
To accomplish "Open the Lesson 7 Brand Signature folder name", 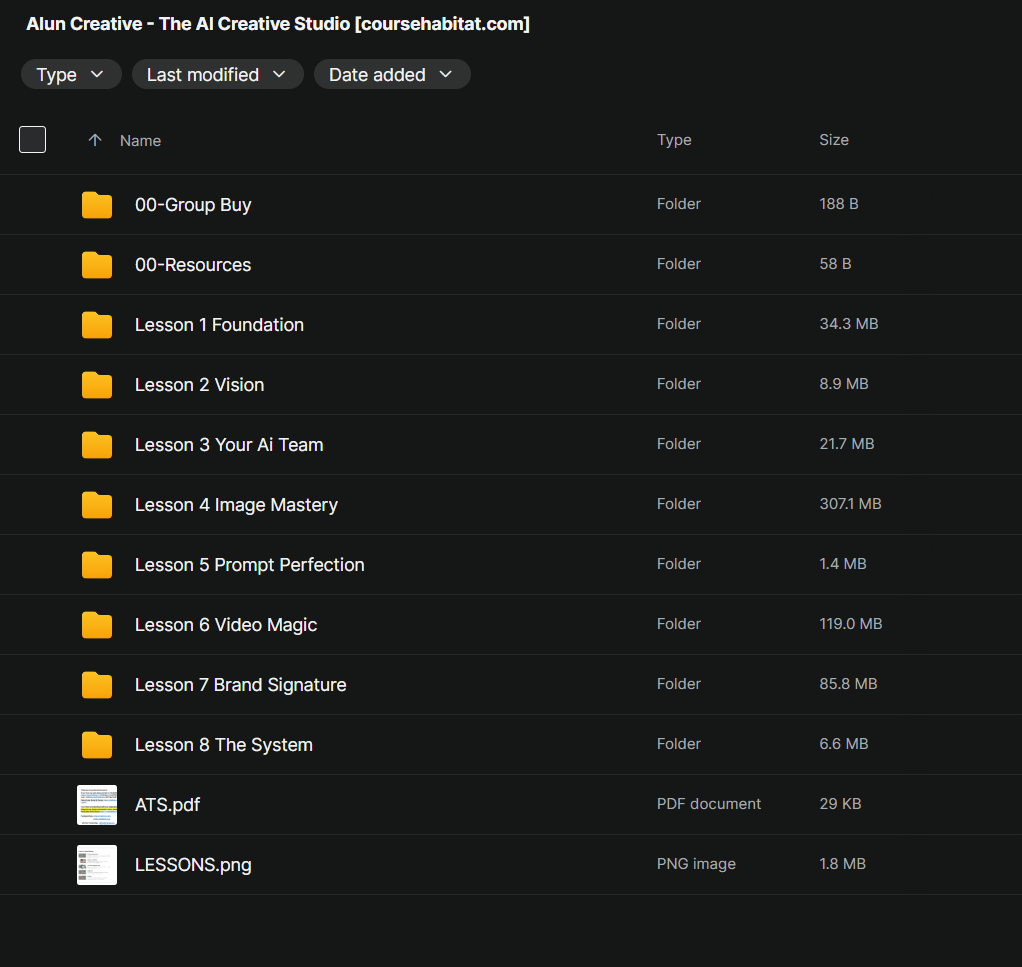I will 240,685.
